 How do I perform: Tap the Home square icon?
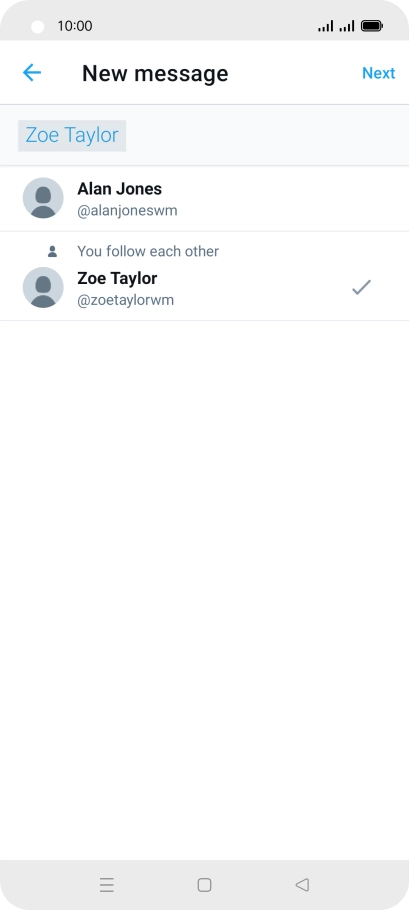(x=204, y=884)
